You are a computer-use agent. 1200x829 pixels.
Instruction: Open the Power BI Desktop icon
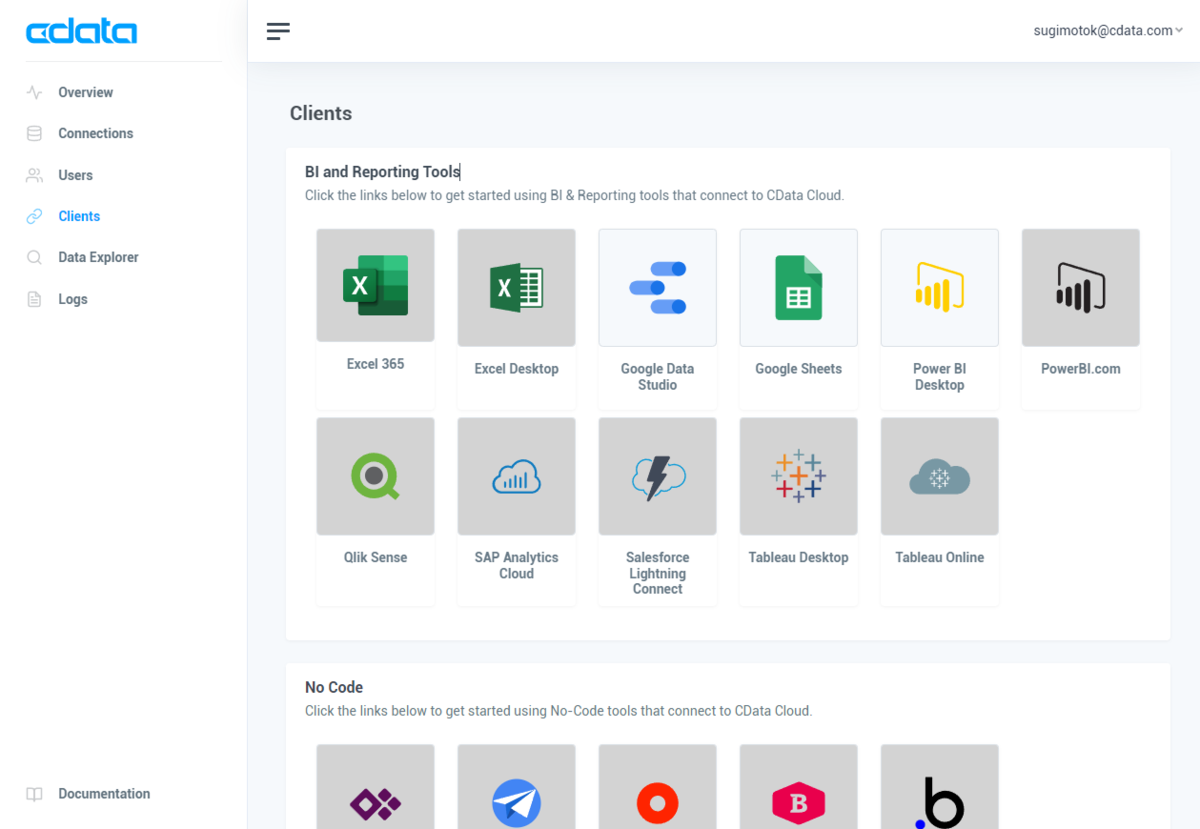[x=939, y=288]
